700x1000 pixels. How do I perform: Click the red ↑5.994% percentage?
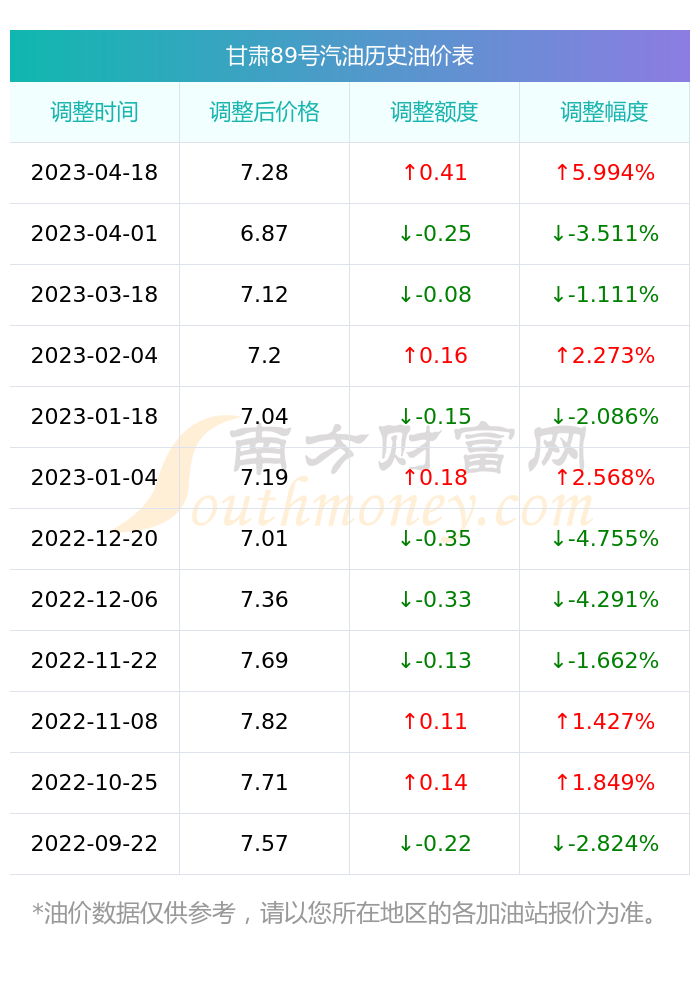(x=604, y=173)
